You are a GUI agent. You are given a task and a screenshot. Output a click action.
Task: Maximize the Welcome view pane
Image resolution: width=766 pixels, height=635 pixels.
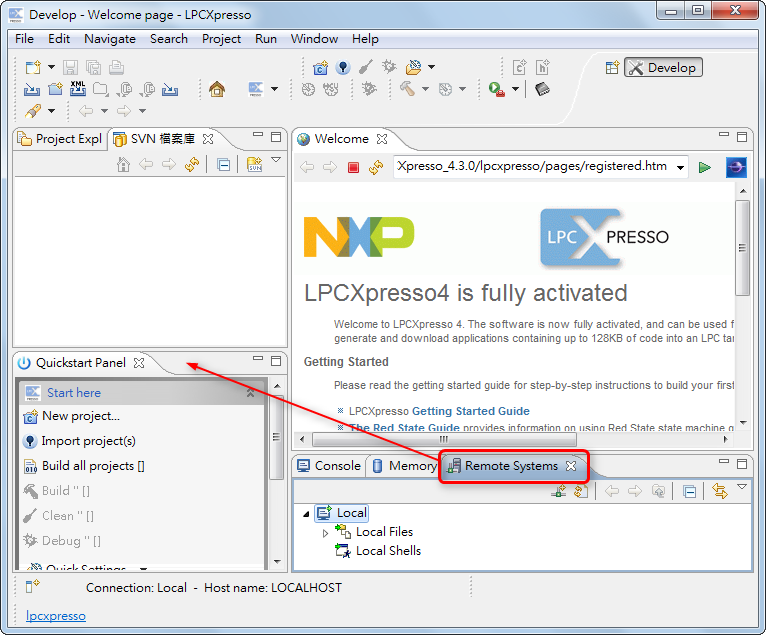point(742,137)
